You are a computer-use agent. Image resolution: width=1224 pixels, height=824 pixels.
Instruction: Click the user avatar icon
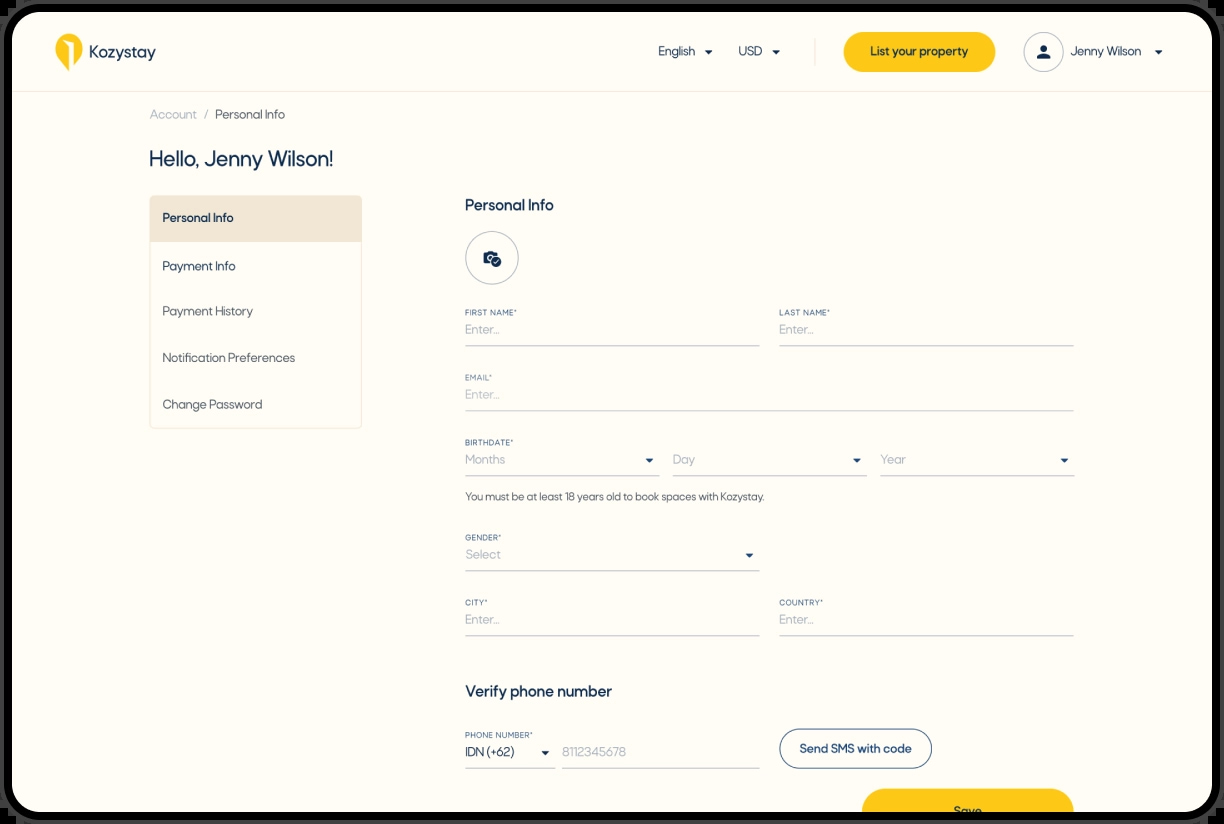1043,52
